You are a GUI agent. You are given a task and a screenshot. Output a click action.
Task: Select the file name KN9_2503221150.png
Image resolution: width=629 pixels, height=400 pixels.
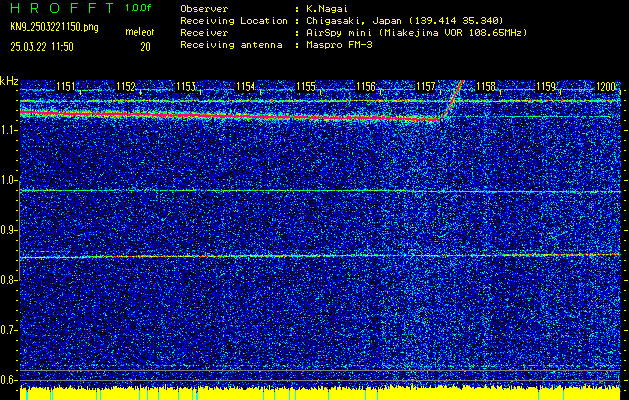coord(54,27)
